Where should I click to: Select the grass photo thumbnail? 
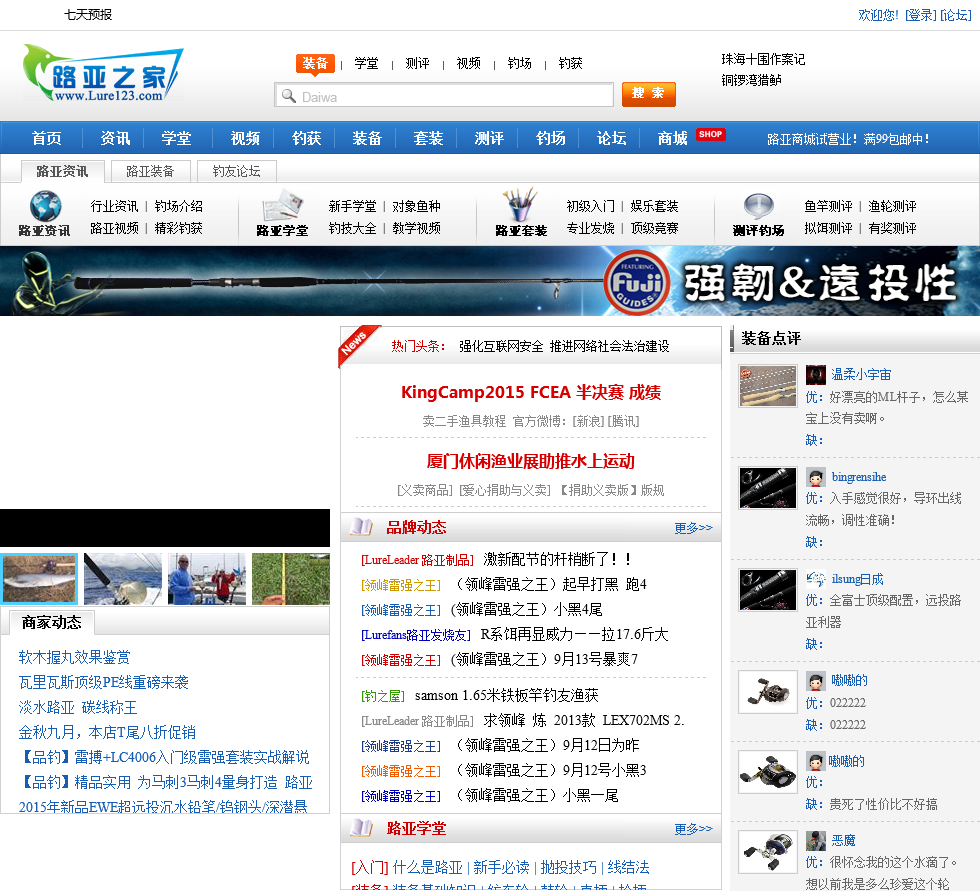291,579
